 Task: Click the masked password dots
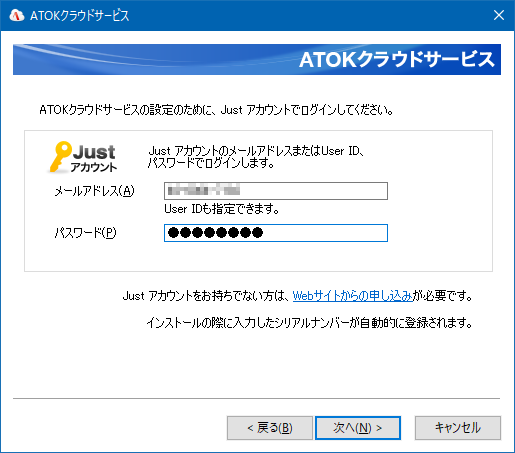[215, 233]
